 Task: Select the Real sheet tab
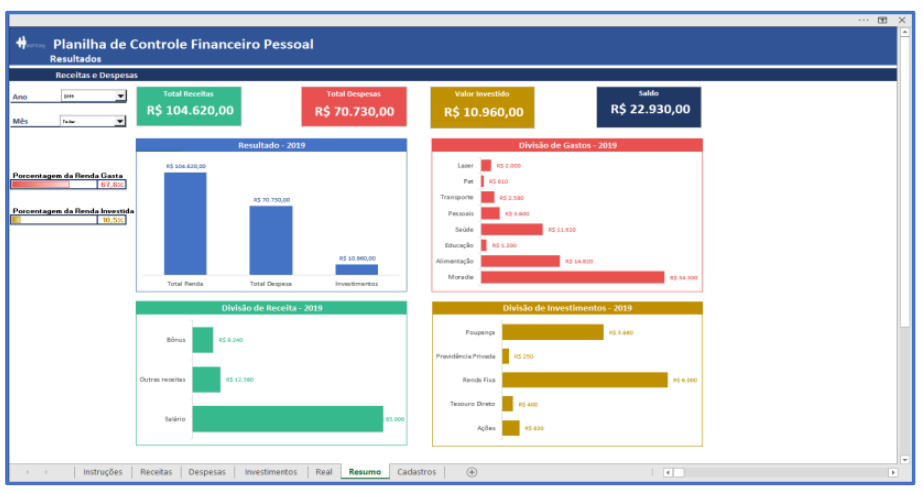coord(324,472)
